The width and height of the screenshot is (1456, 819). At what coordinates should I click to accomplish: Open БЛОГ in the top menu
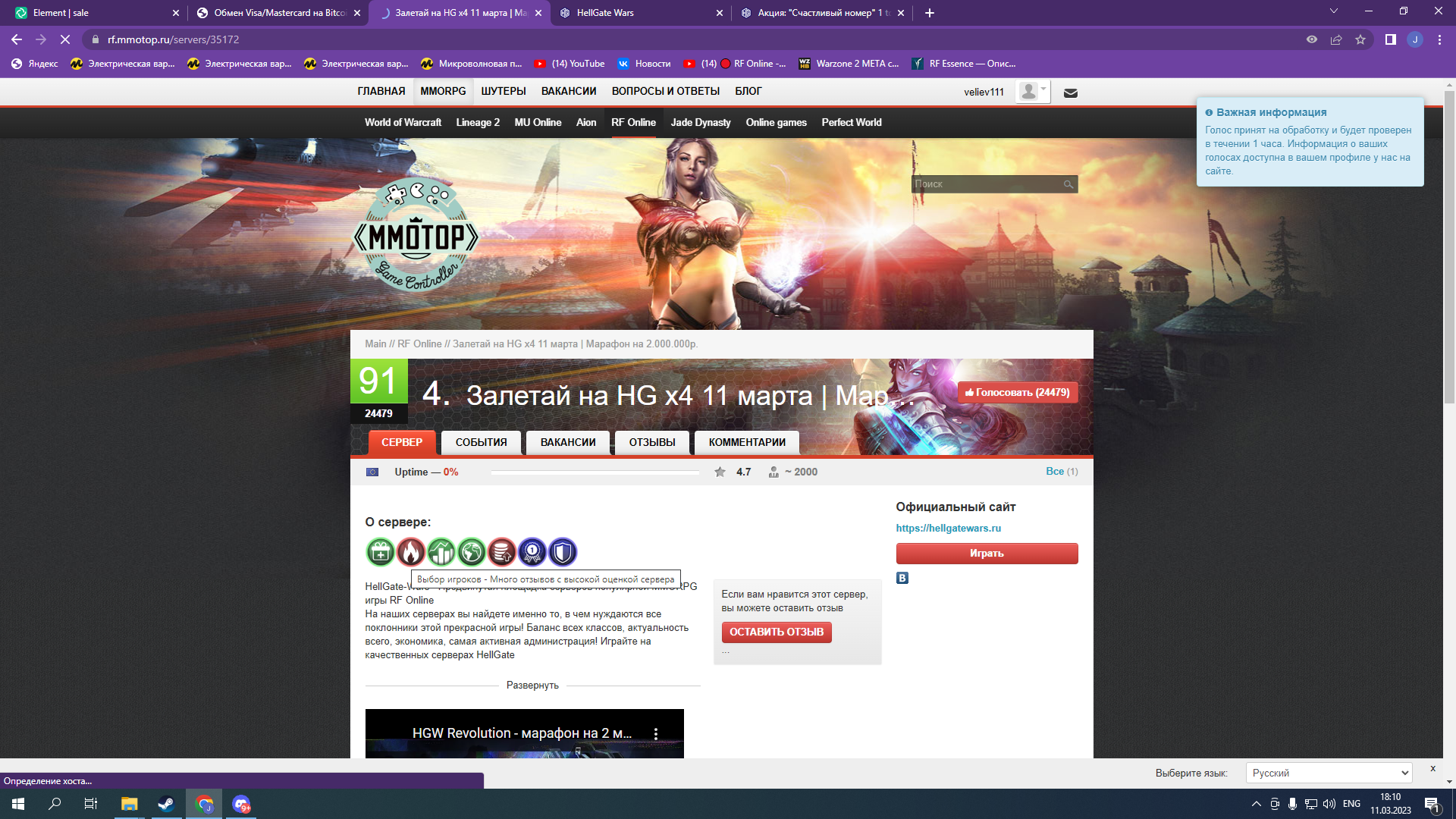point(748,91)
